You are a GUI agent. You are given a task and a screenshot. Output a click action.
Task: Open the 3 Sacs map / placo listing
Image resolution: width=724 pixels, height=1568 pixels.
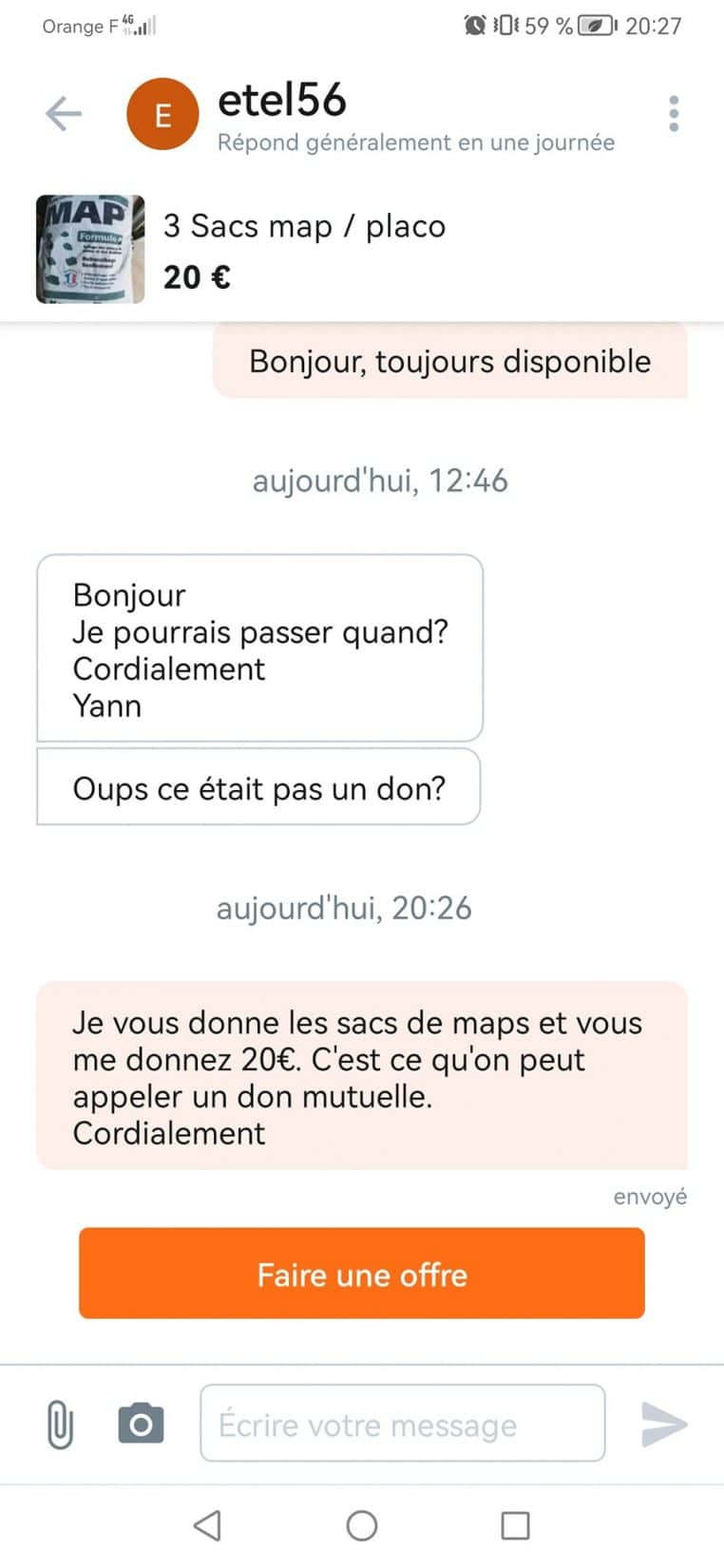tap(304, 227)
